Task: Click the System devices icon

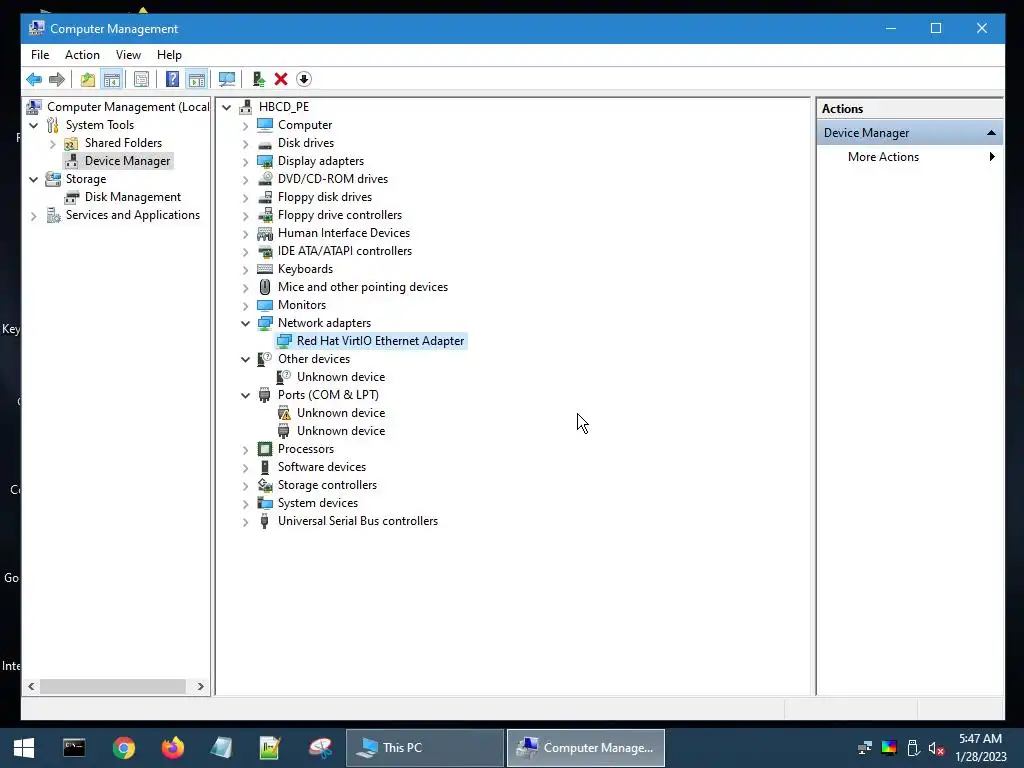Action: click(264, 503)
